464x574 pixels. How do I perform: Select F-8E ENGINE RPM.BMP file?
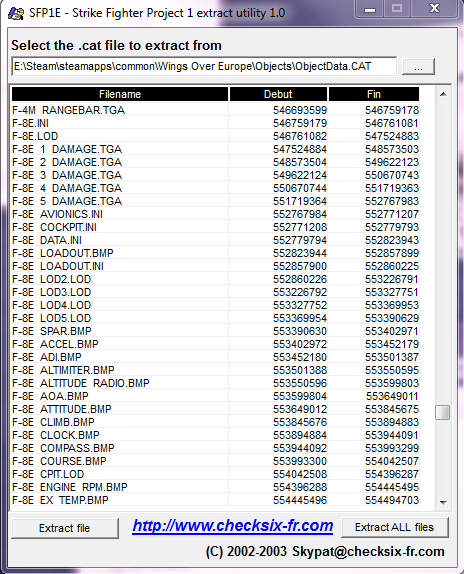pyautogui.click(x=215, y=487)
